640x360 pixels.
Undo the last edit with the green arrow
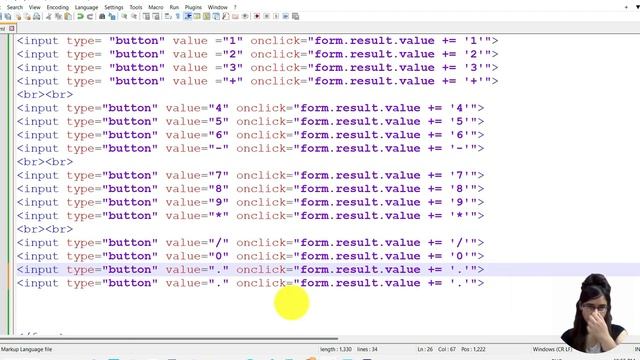coord(80,16)
